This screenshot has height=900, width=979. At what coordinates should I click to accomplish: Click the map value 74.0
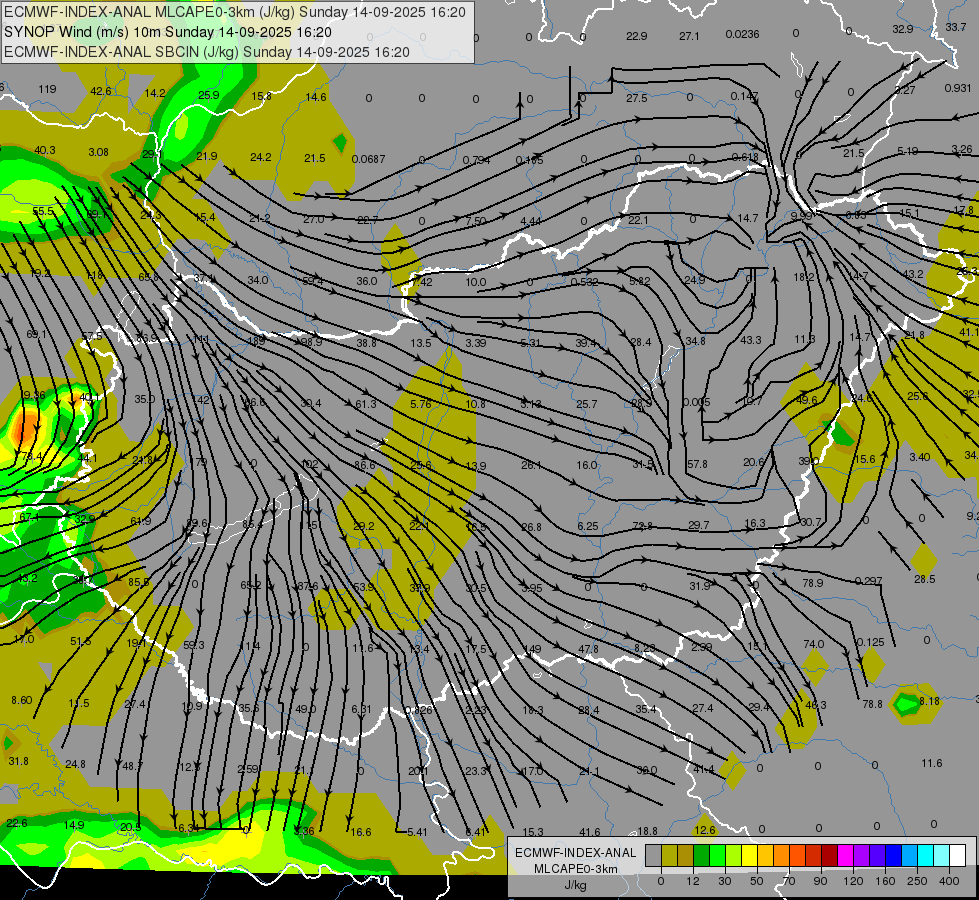pyautogui.click(x=814, y=644)
